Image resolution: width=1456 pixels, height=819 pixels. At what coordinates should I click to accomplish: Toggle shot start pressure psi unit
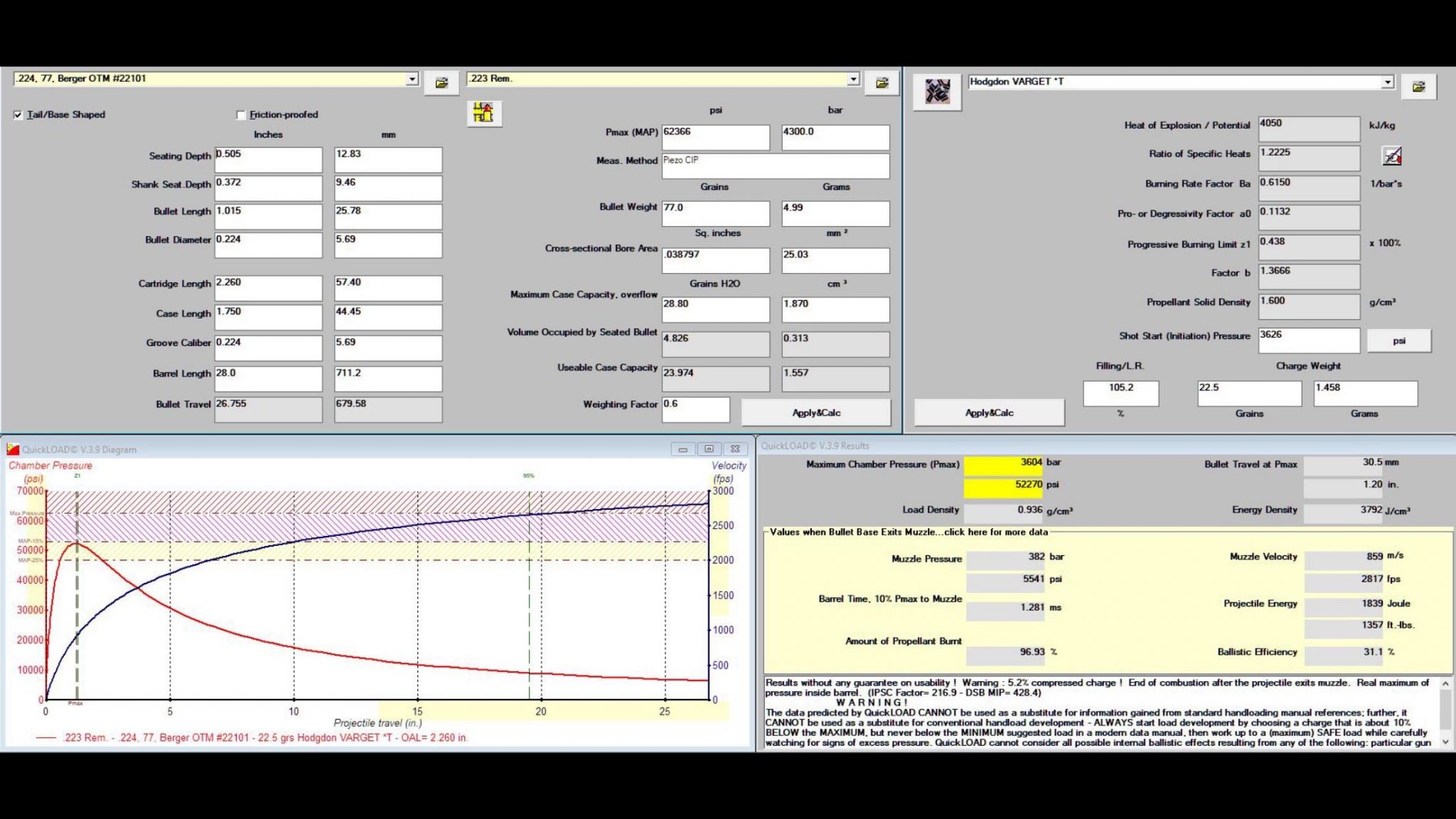click(1398, 341)
